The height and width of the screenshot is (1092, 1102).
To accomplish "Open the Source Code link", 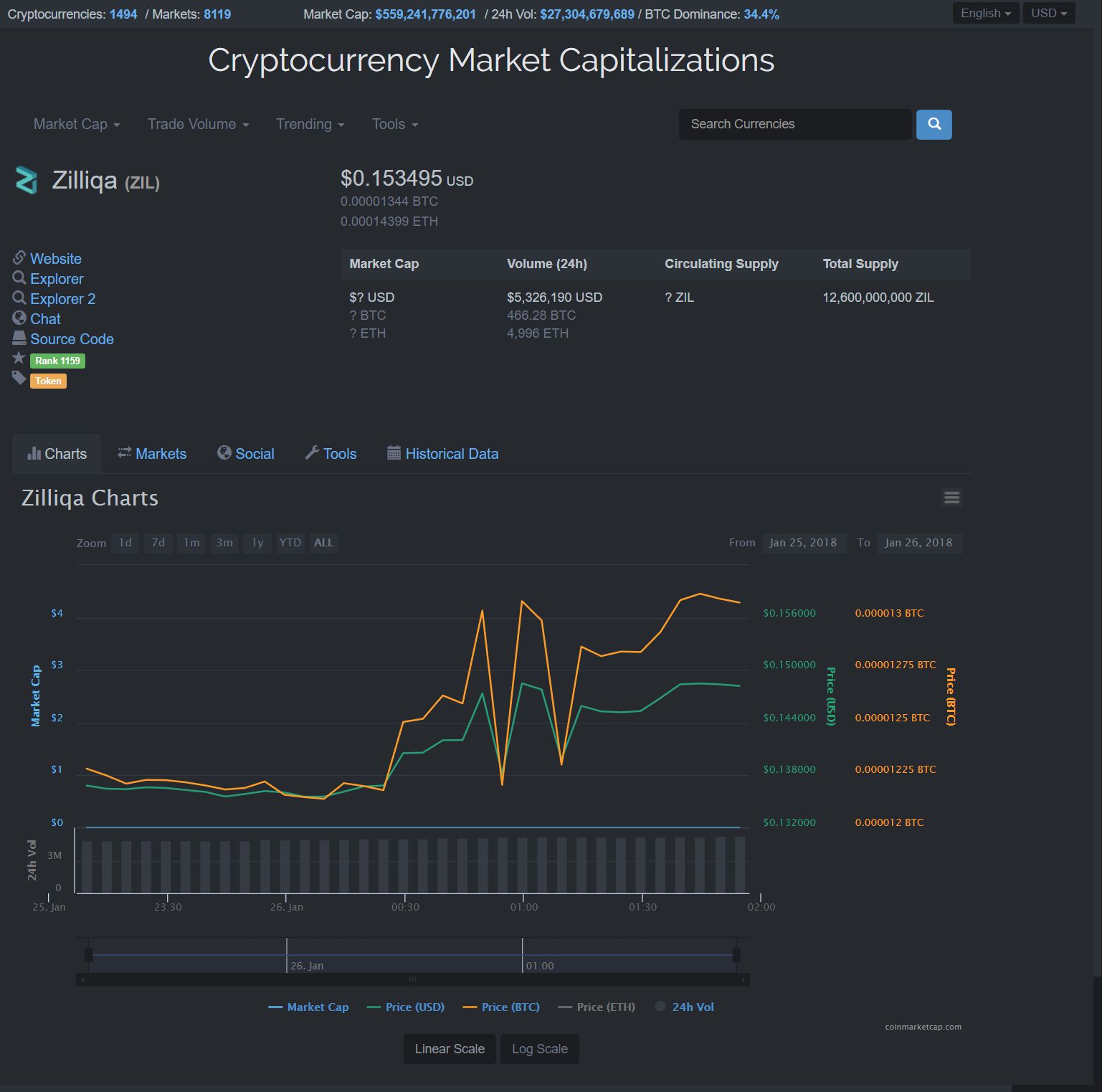I will coord(72,339).
